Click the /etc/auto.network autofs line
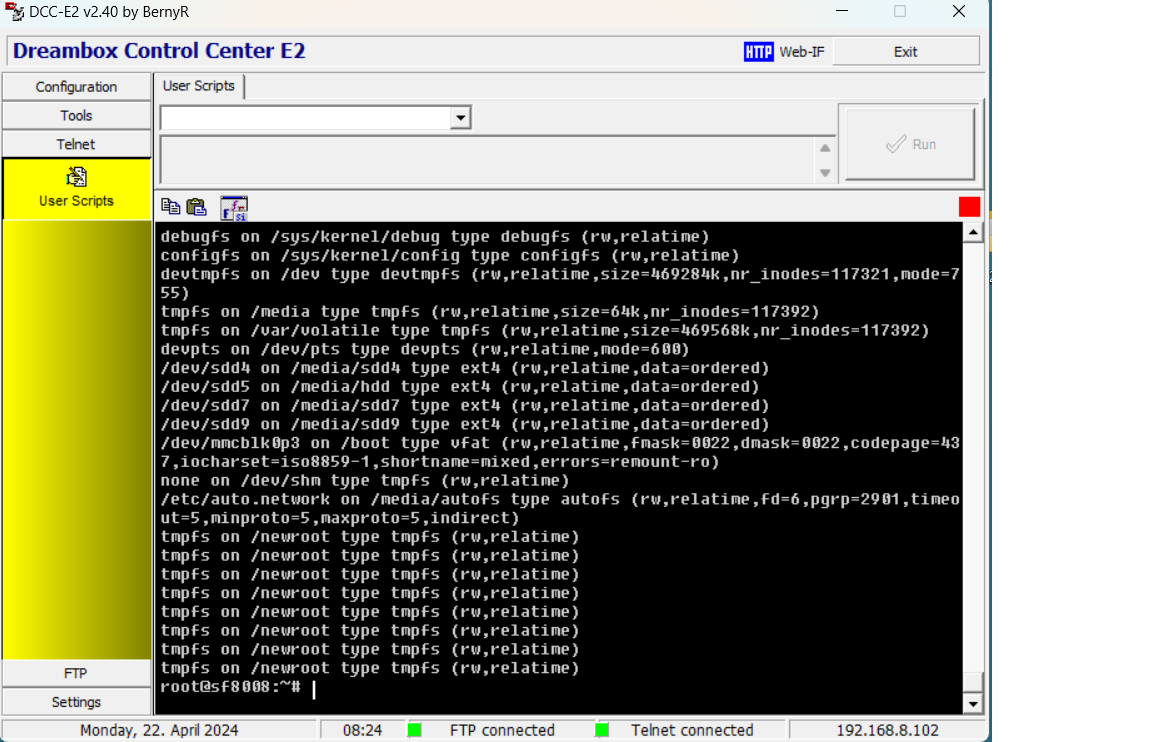The image size is (1152, 742). click(560, 508)
